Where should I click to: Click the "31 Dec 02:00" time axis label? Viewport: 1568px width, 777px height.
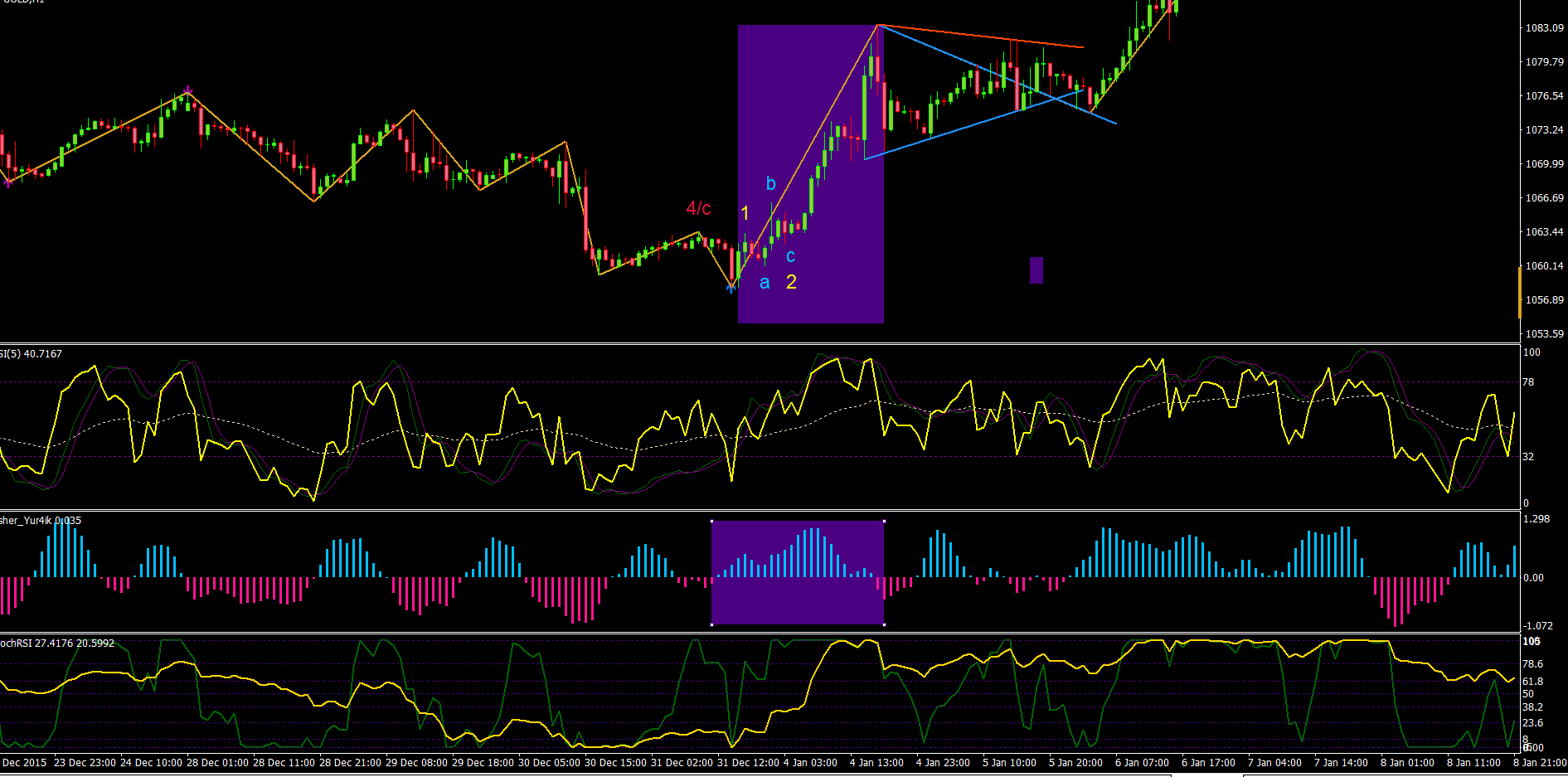click(682, 763)
